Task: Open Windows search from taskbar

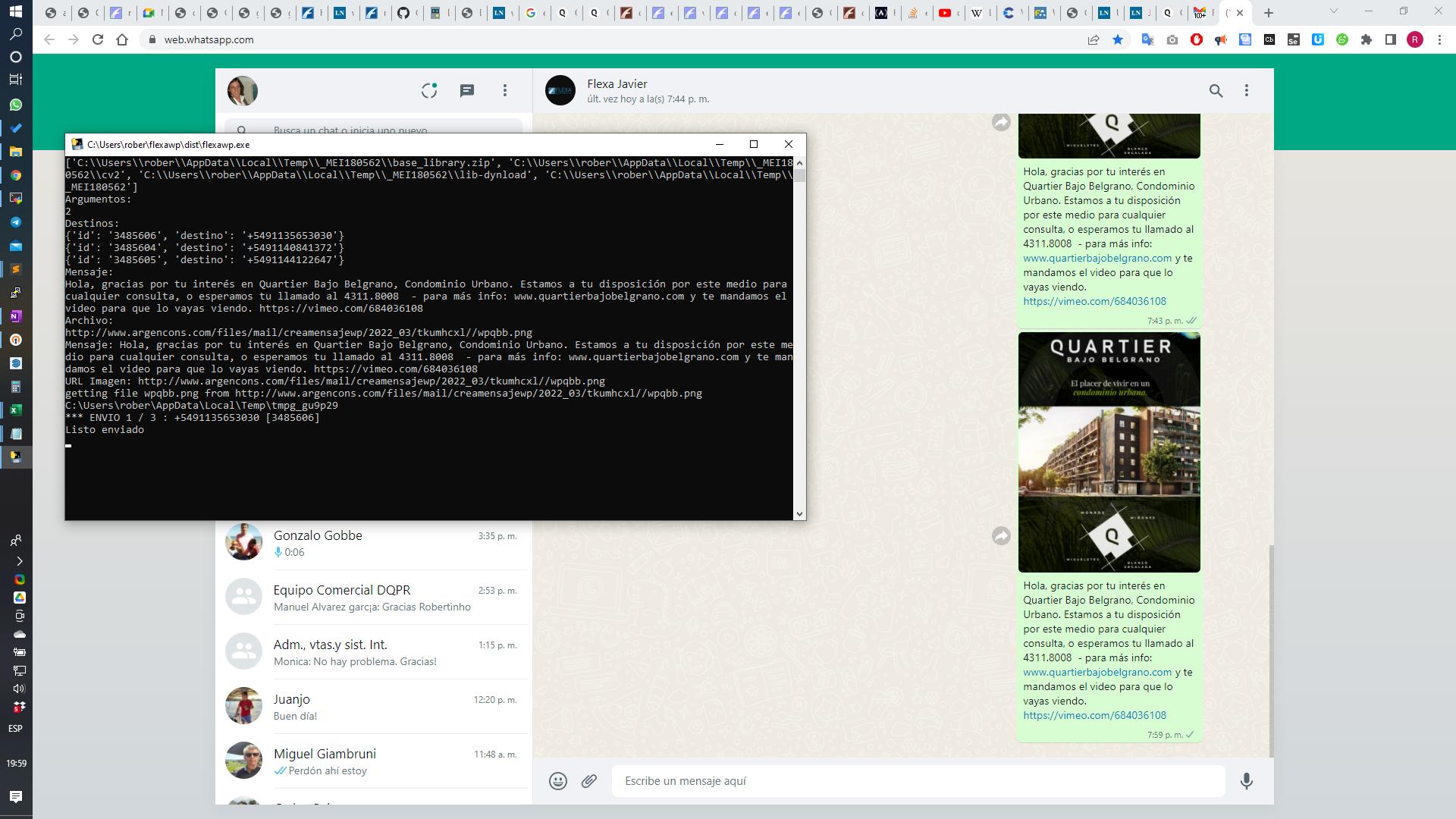Action: tap(15, 34)
